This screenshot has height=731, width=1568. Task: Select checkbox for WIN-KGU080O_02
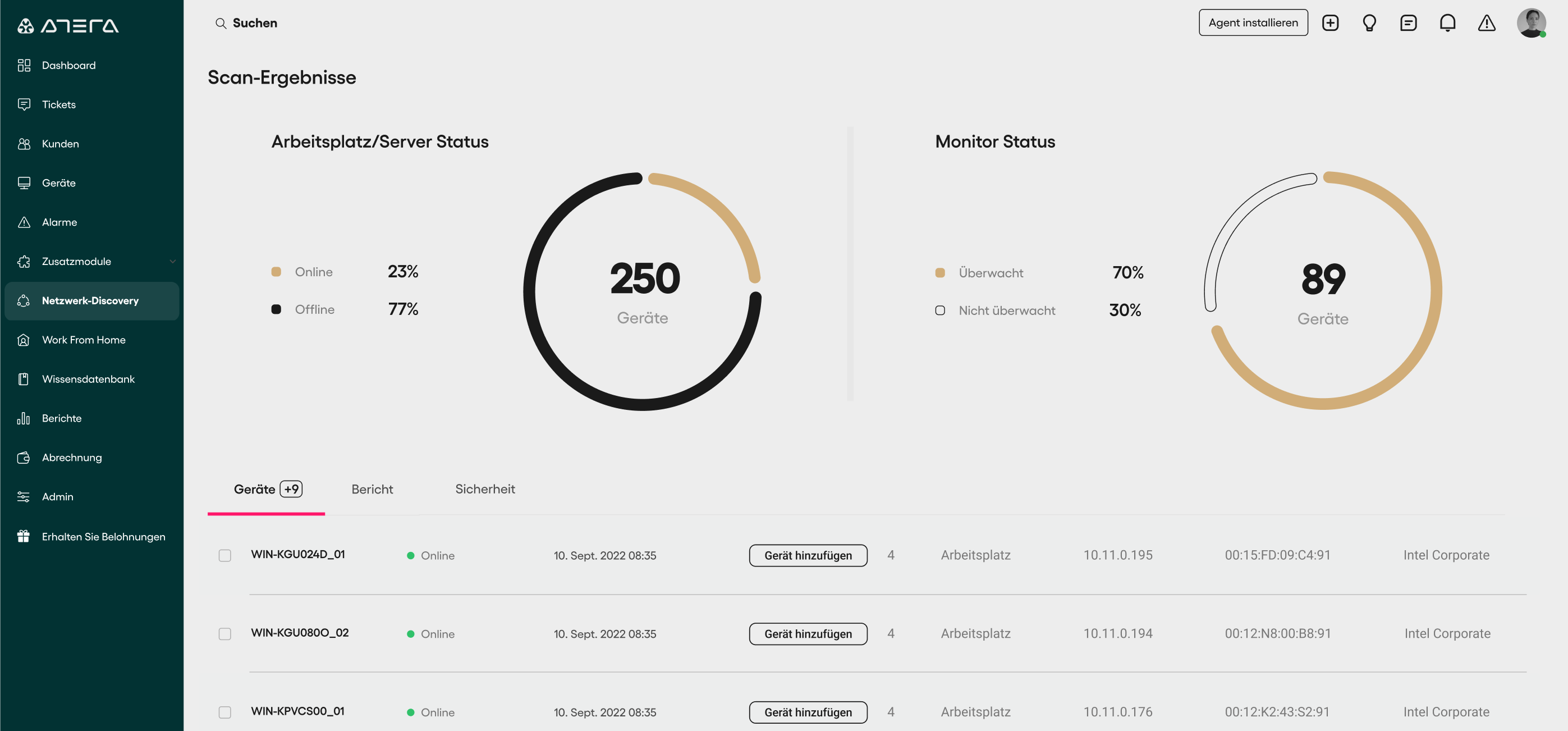coord(224,634)
